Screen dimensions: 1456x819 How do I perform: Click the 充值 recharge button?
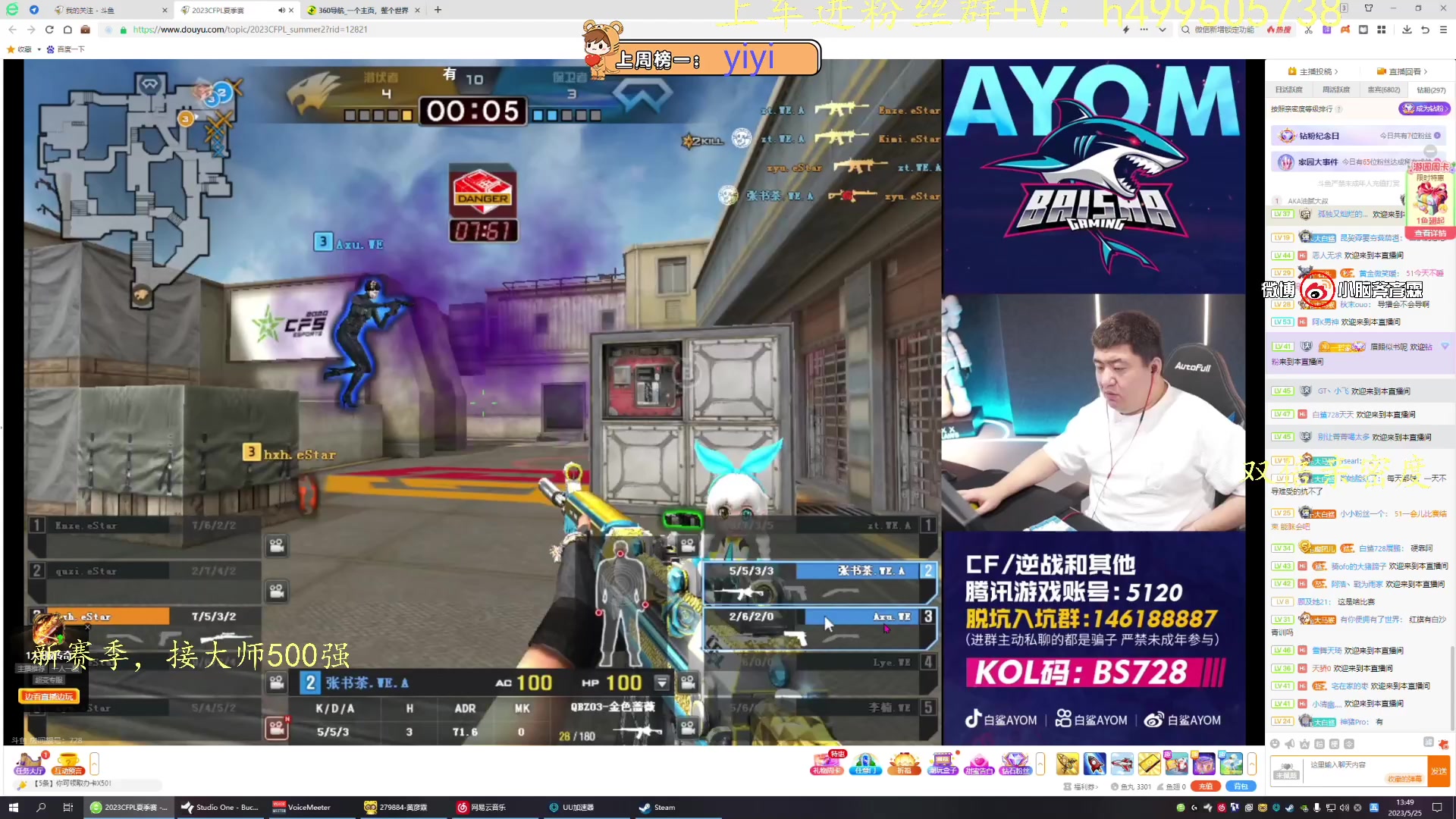pos(1205,786)
